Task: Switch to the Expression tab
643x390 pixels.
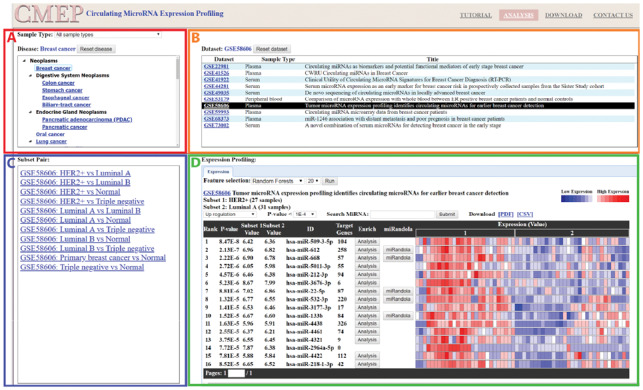Action: click(x=218, y=172)
